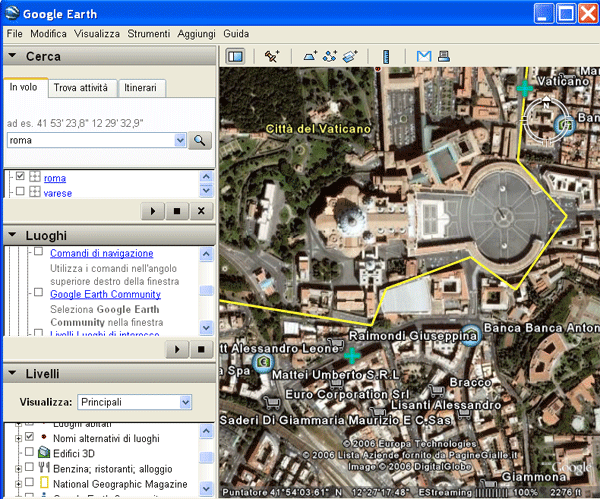The width and height of the screenshot is (600, 499).
Task: Click the email envelope toolbar icon
Action: click(x=424, y=56)
